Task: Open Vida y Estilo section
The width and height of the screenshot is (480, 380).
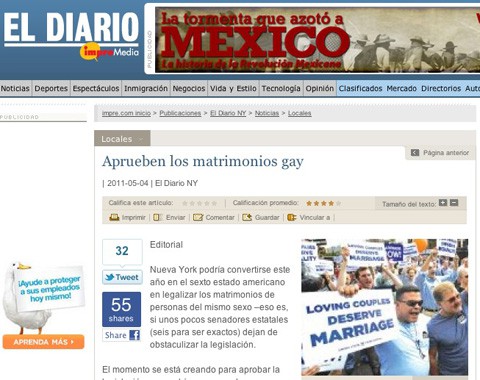Action: point(233,88)
